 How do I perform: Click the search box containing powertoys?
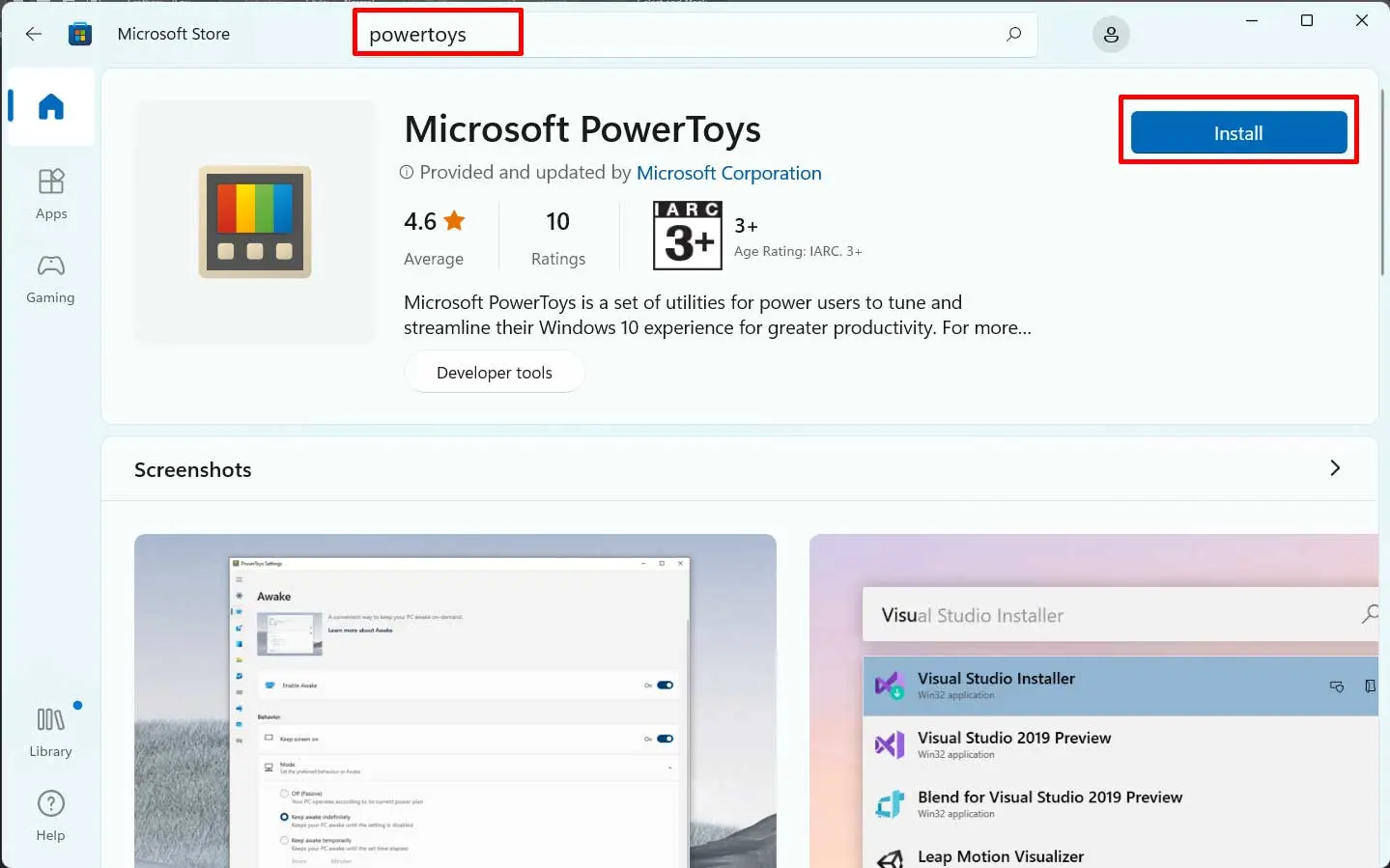[676, 35]
